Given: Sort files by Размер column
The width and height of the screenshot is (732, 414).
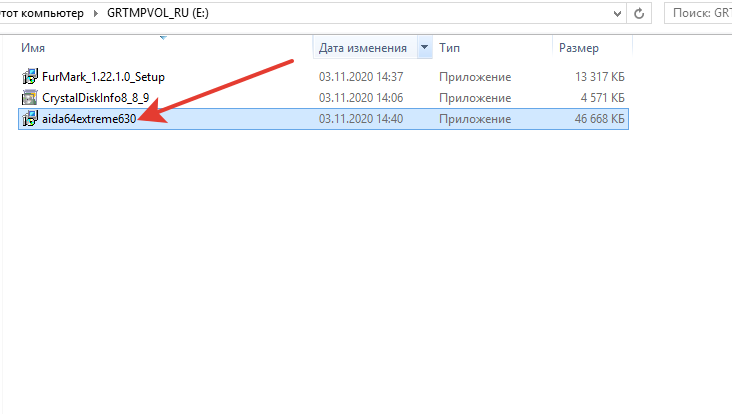Looking at the screenshot, I should click(x=578, y=48).
